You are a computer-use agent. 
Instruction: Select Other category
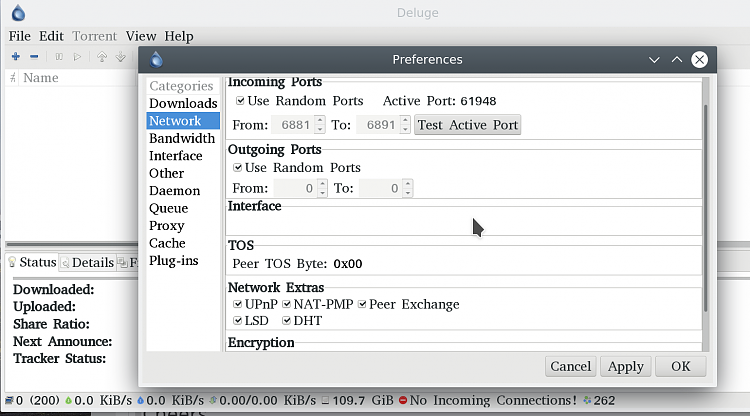[183, 173]
